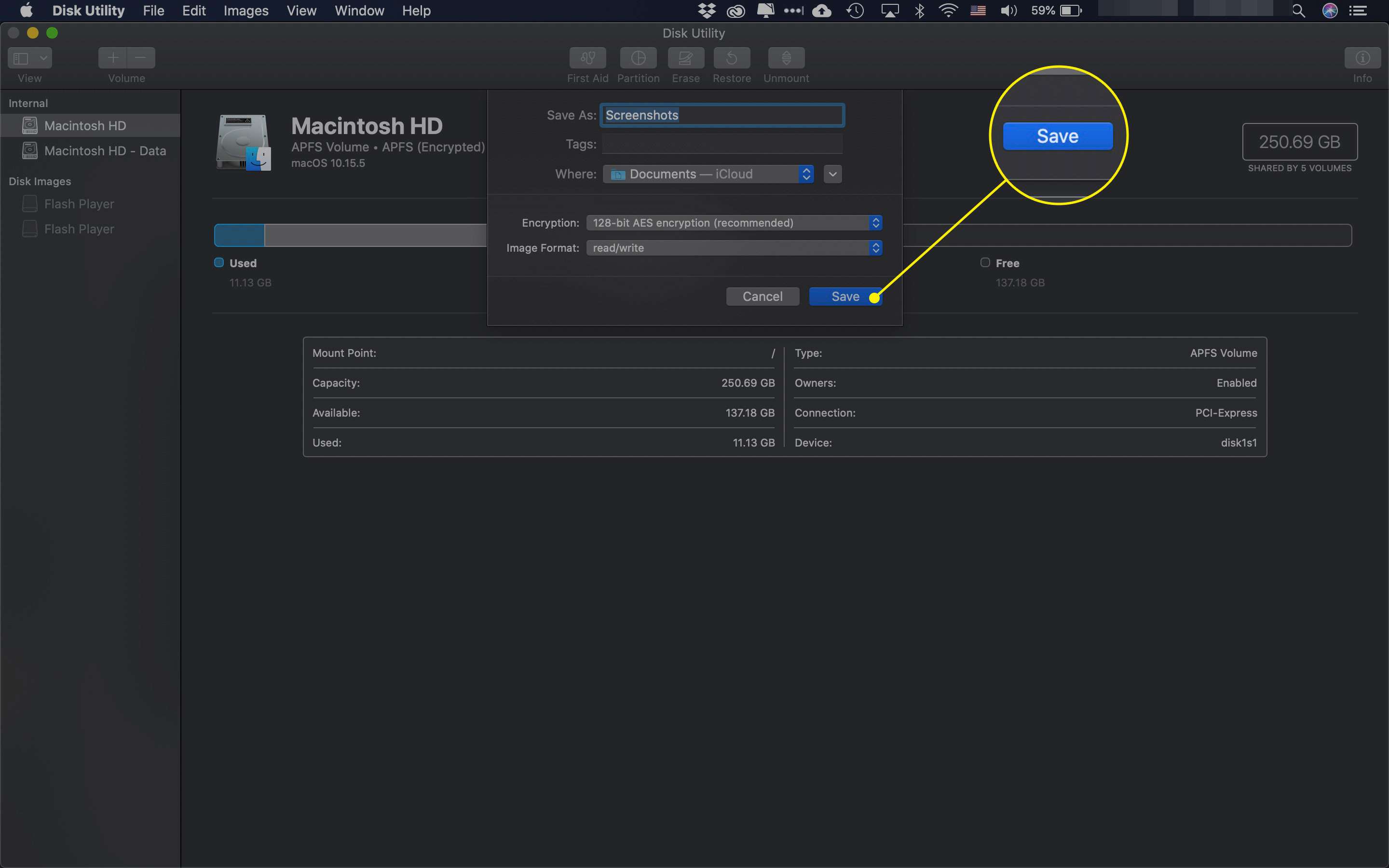Select Macintosh HD - Data volume

coord(90,151)
